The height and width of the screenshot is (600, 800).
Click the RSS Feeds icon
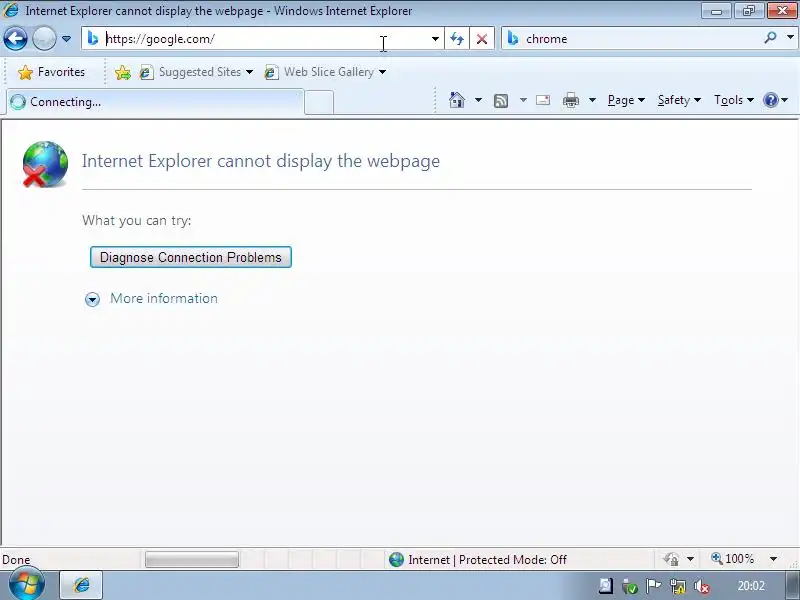tap(501, 101)
